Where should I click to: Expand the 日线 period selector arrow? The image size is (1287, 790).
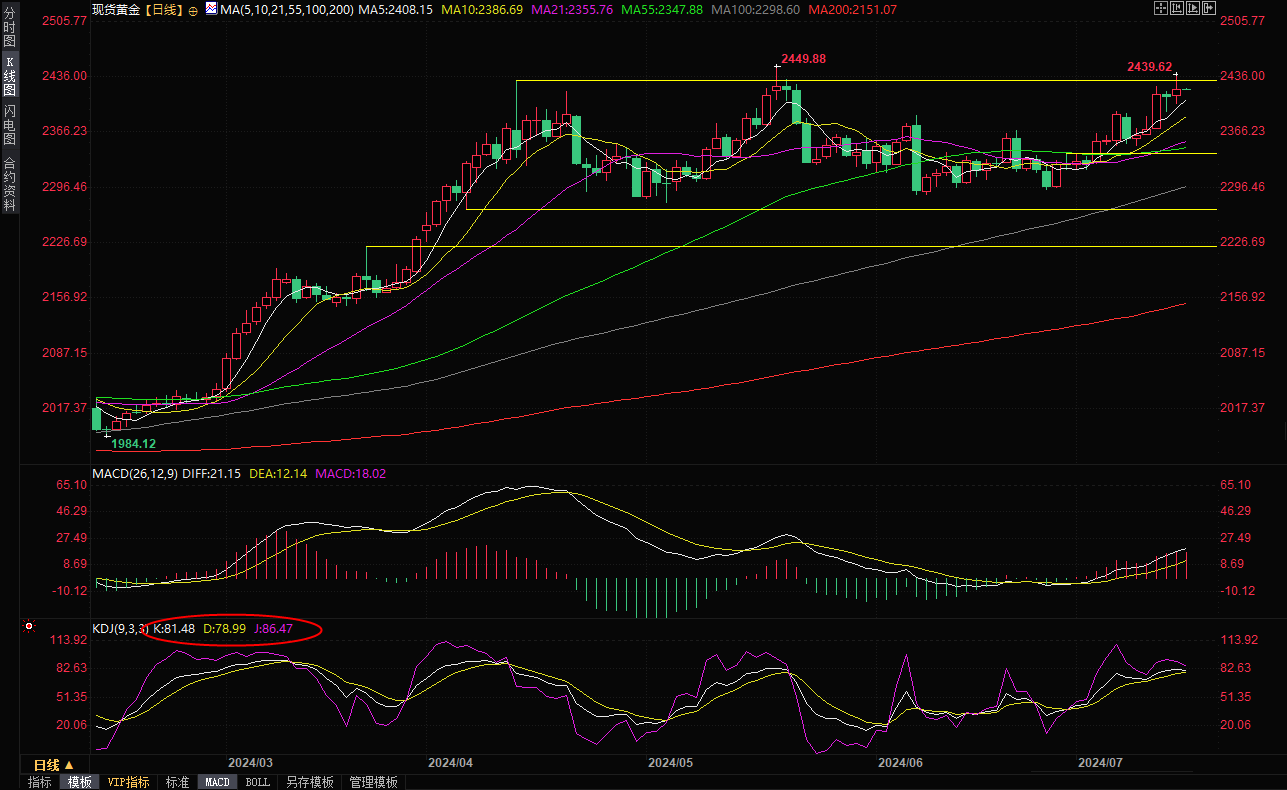point(69,765)
